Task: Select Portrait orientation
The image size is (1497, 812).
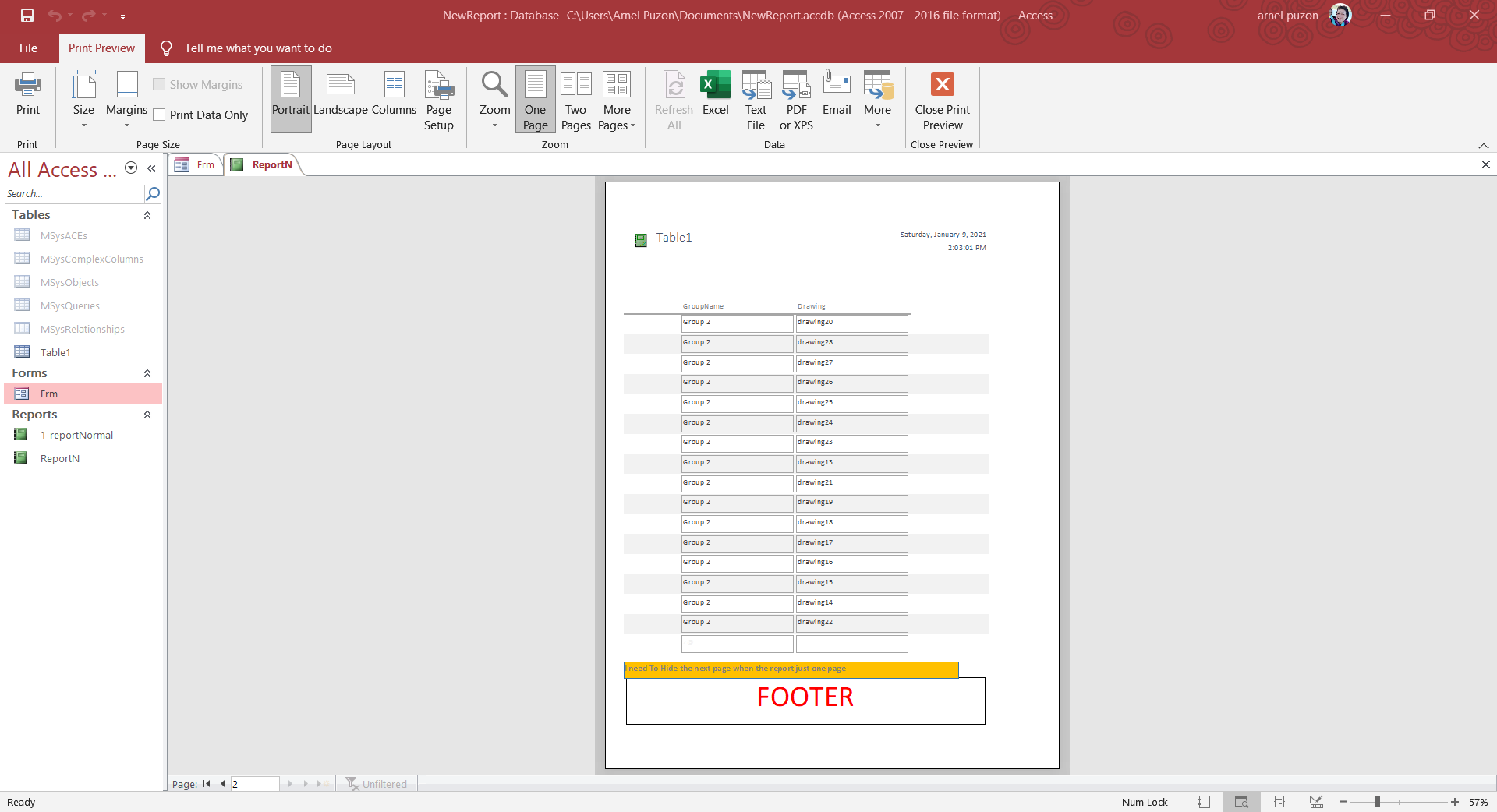Action: 291,100
